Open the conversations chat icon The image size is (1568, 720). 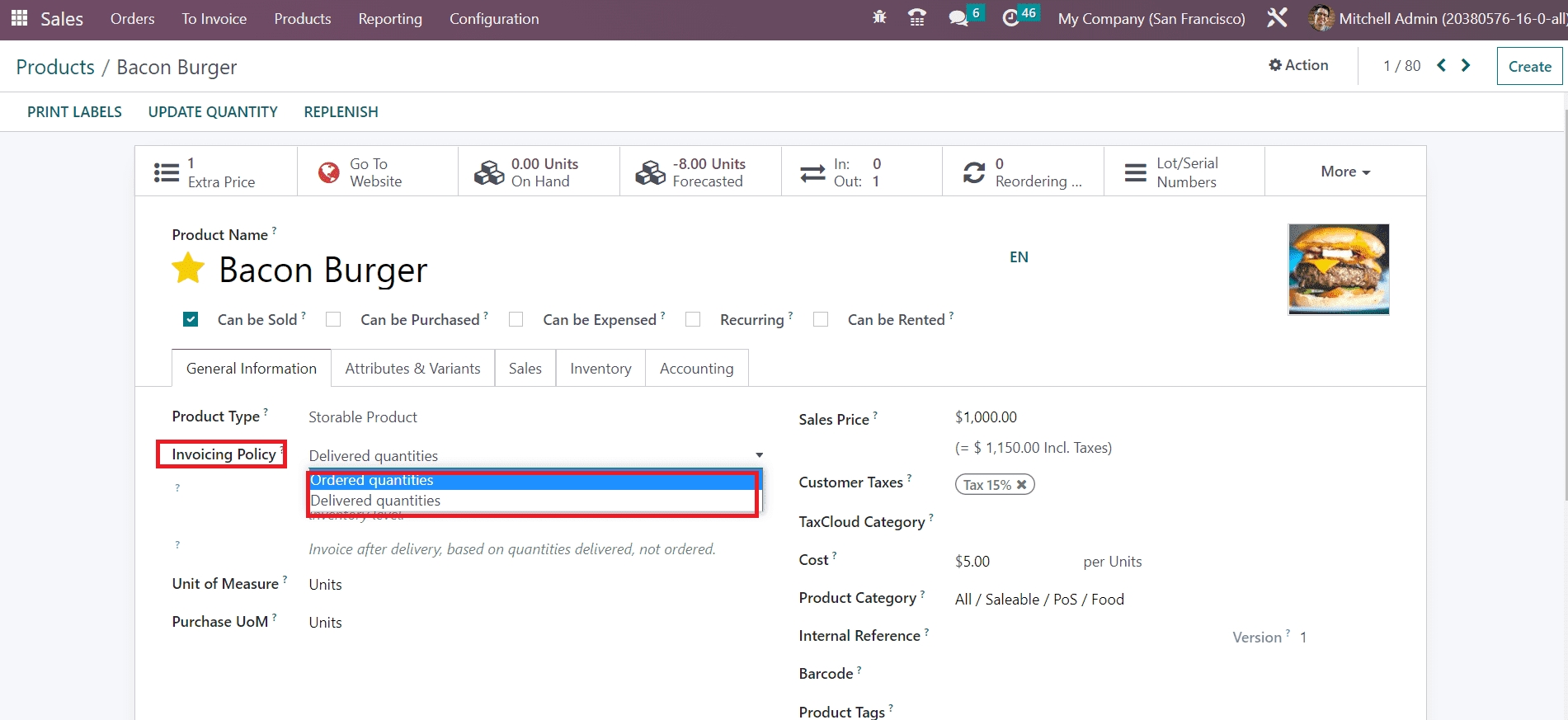tap(958, 18)
